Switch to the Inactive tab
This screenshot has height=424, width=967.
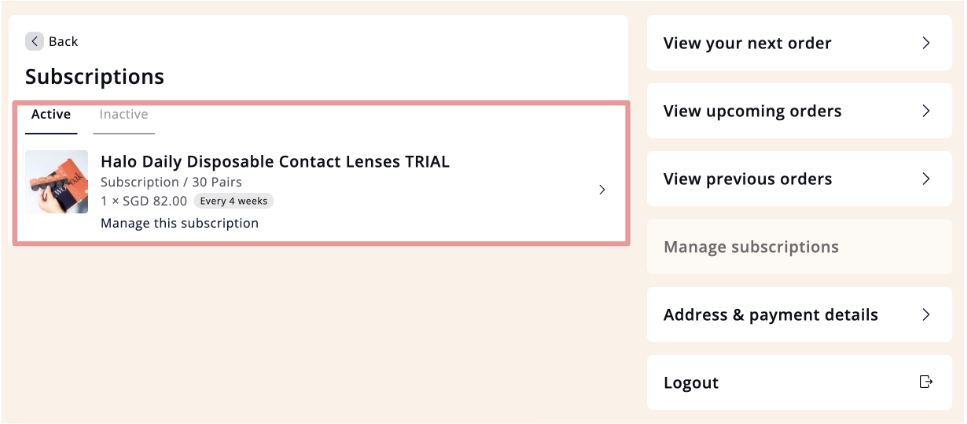pos(124,115)
